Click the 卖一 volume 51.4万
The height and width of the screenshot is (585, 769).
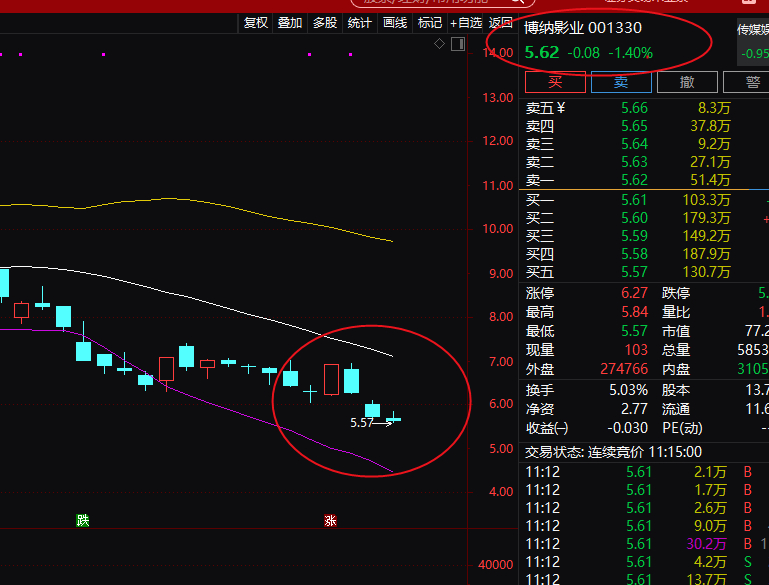[710, 180]
